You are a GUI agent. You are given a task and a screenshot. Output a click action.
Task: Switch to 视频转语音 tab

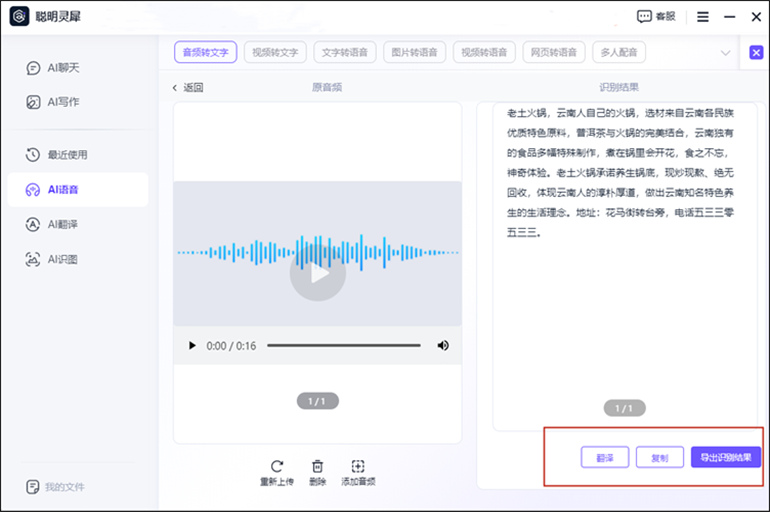(484, 52)
